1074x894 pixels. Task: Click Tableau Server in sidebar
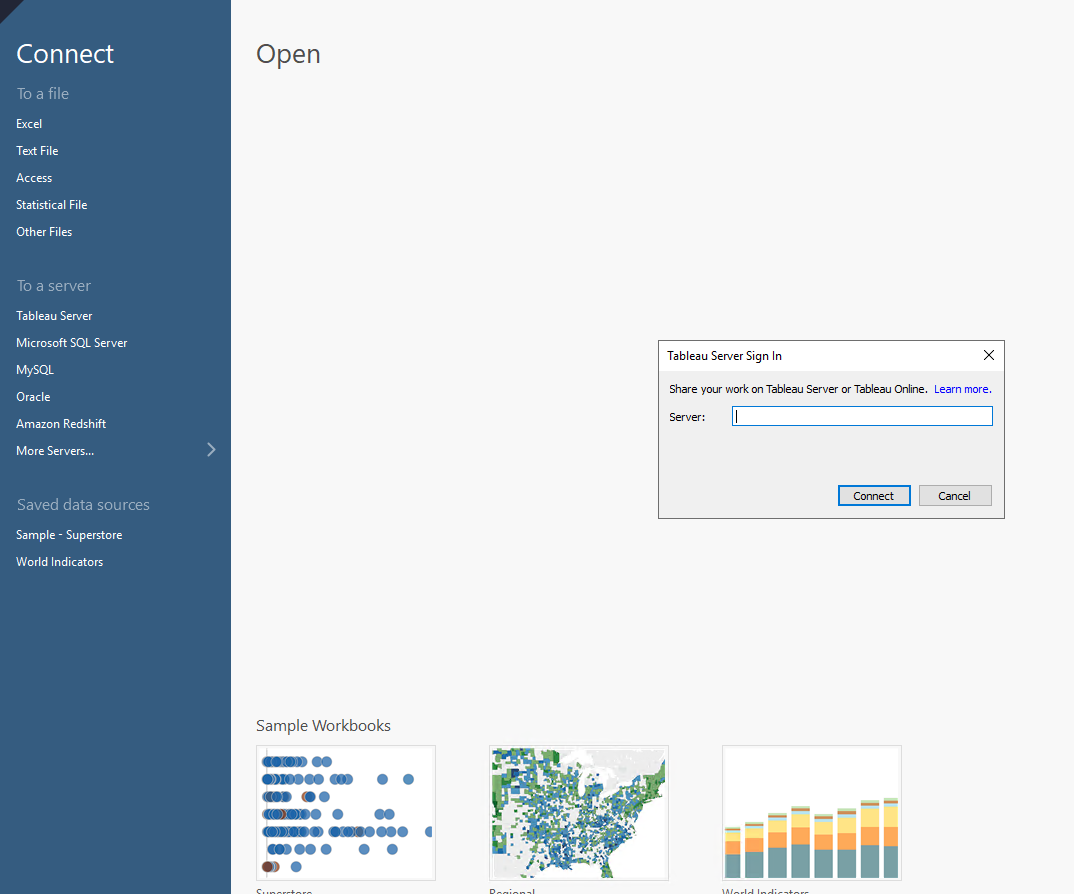click(x=54, y=316)
